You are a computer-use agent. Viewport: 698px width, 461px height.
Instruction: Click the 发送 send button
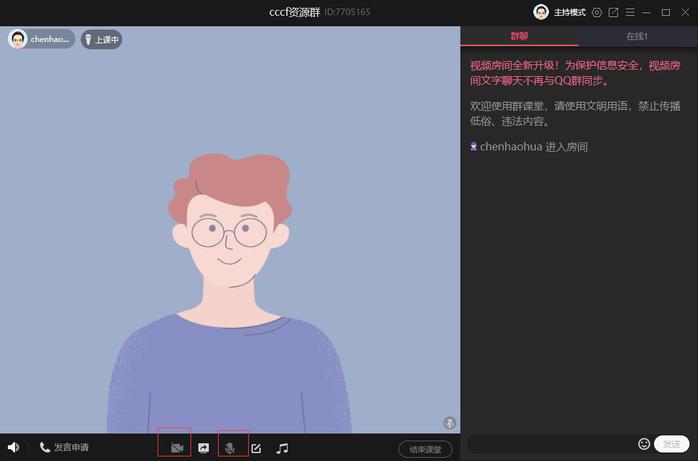click(671, 443)
